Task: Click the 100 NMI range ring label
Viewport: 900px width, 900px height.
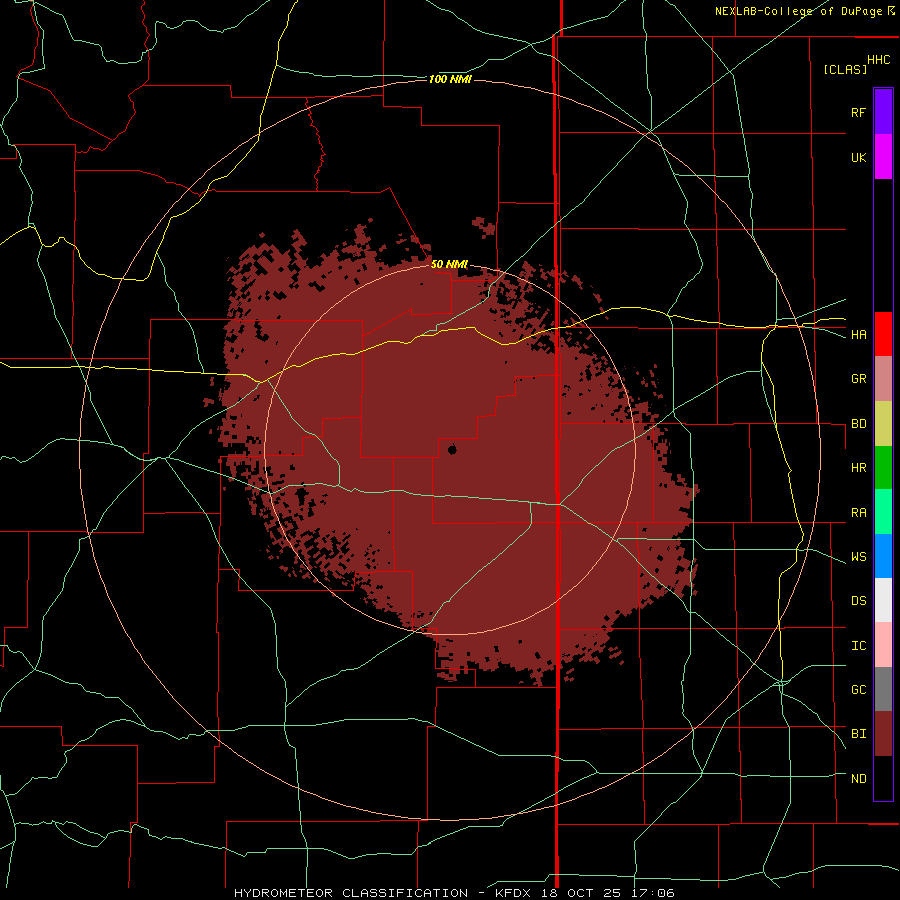Action: pos(450,79)
